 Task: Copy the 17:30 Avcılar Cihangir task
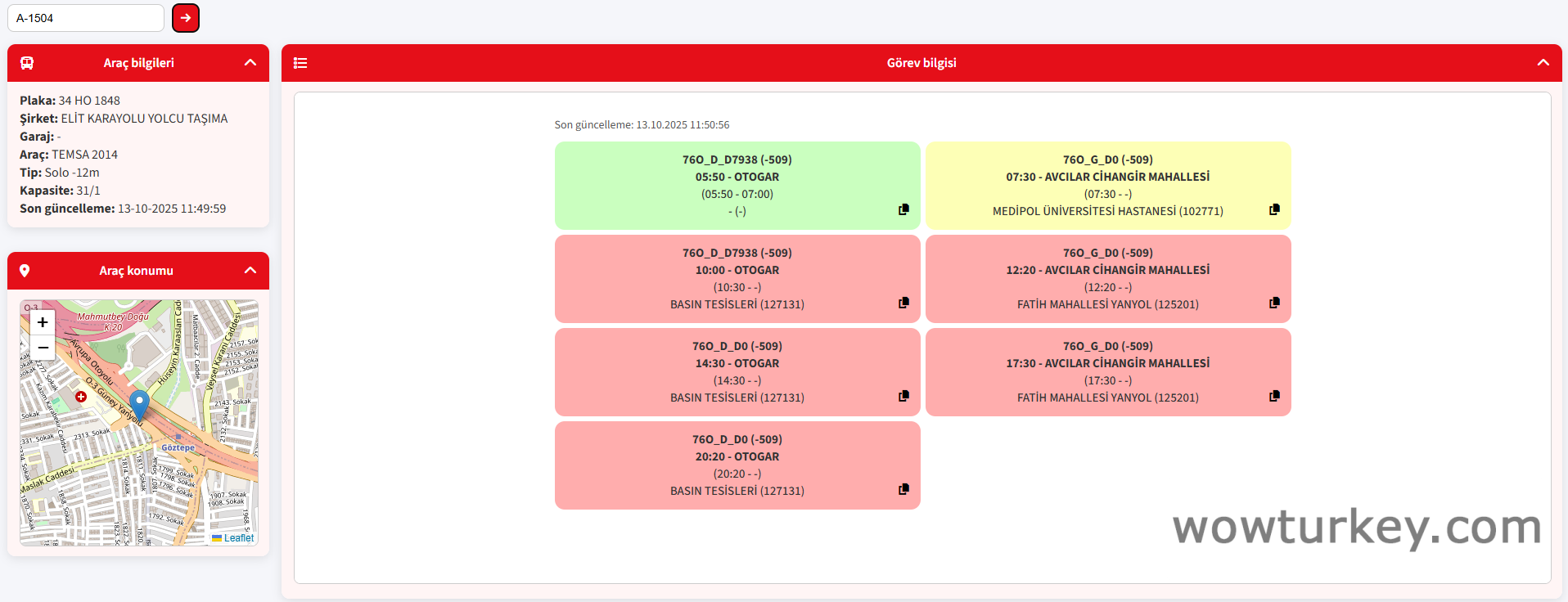coord(1274,396)
